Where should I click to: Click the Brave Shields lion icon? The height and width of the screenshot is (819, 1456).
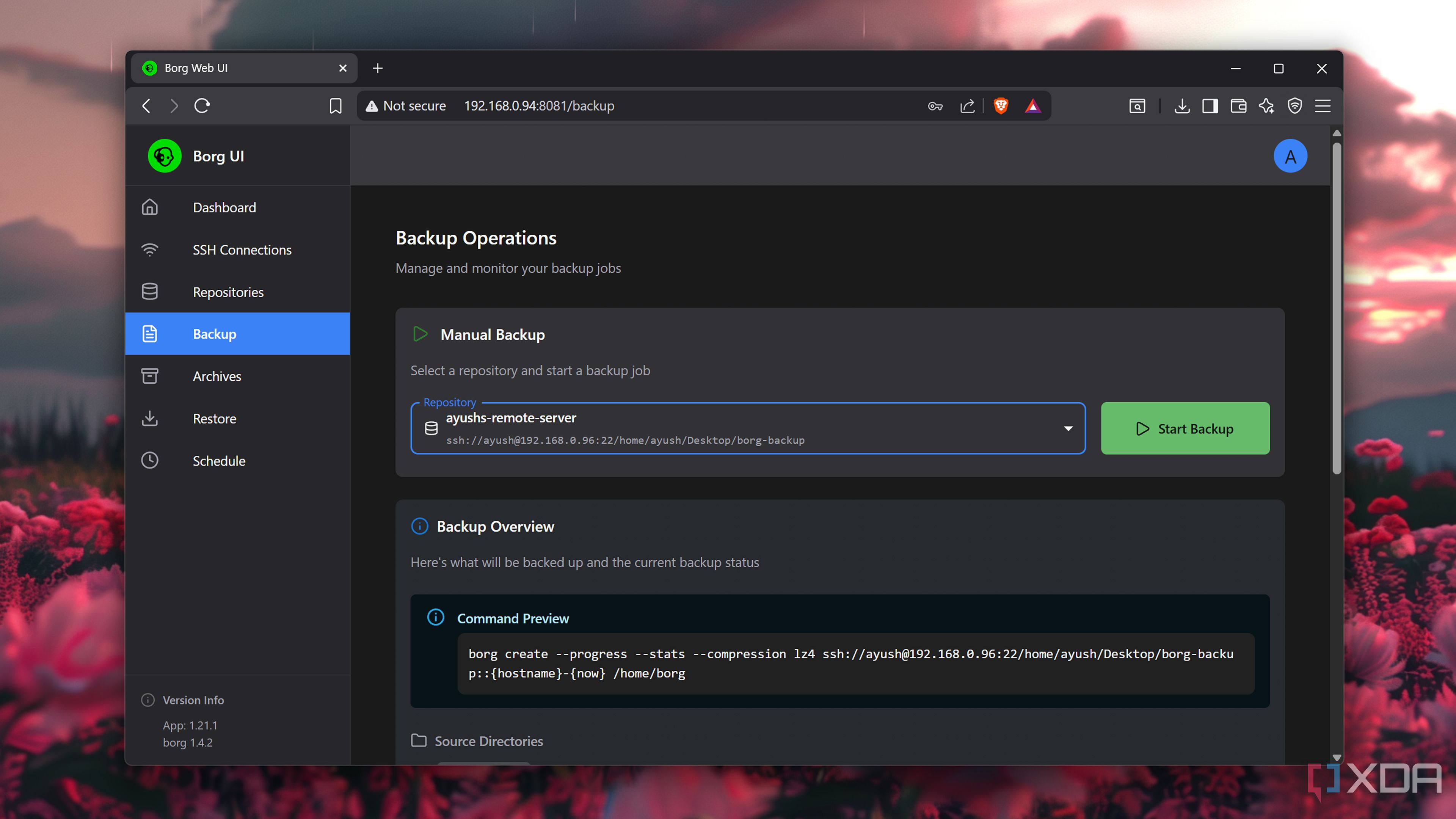[x=1001, y=106]
